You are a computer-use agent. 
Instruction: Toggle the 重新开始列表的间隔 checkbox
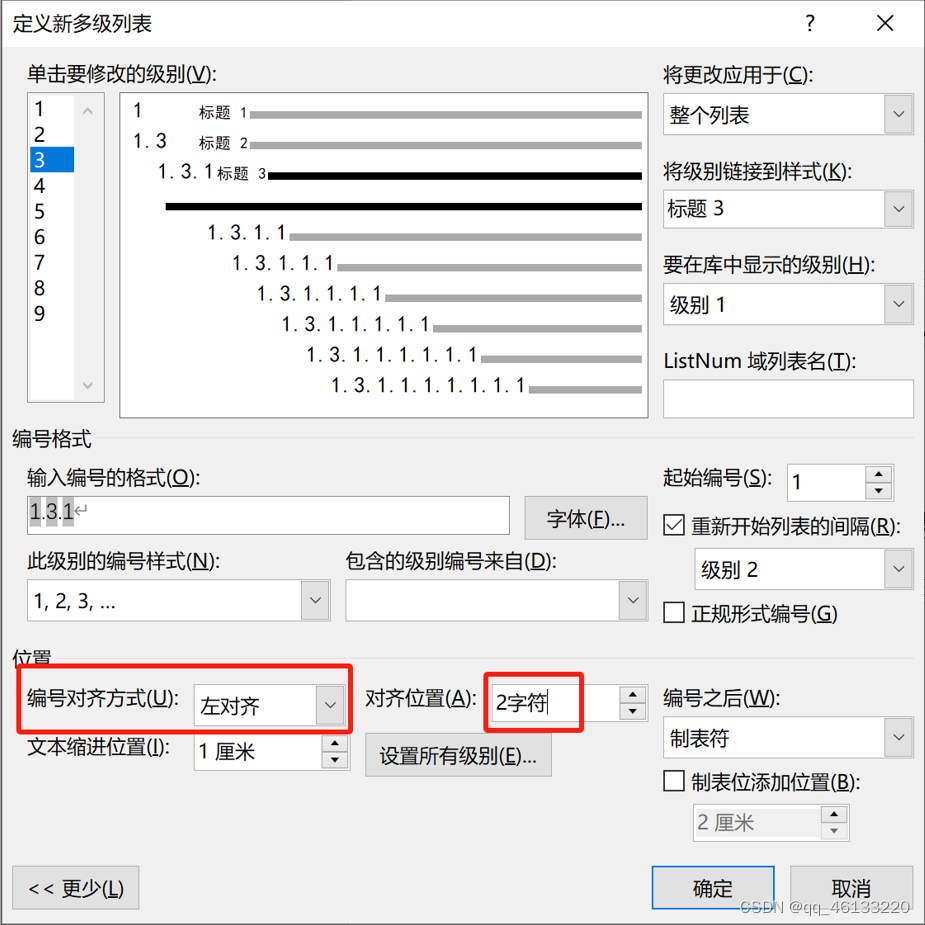tap(674, 525)
